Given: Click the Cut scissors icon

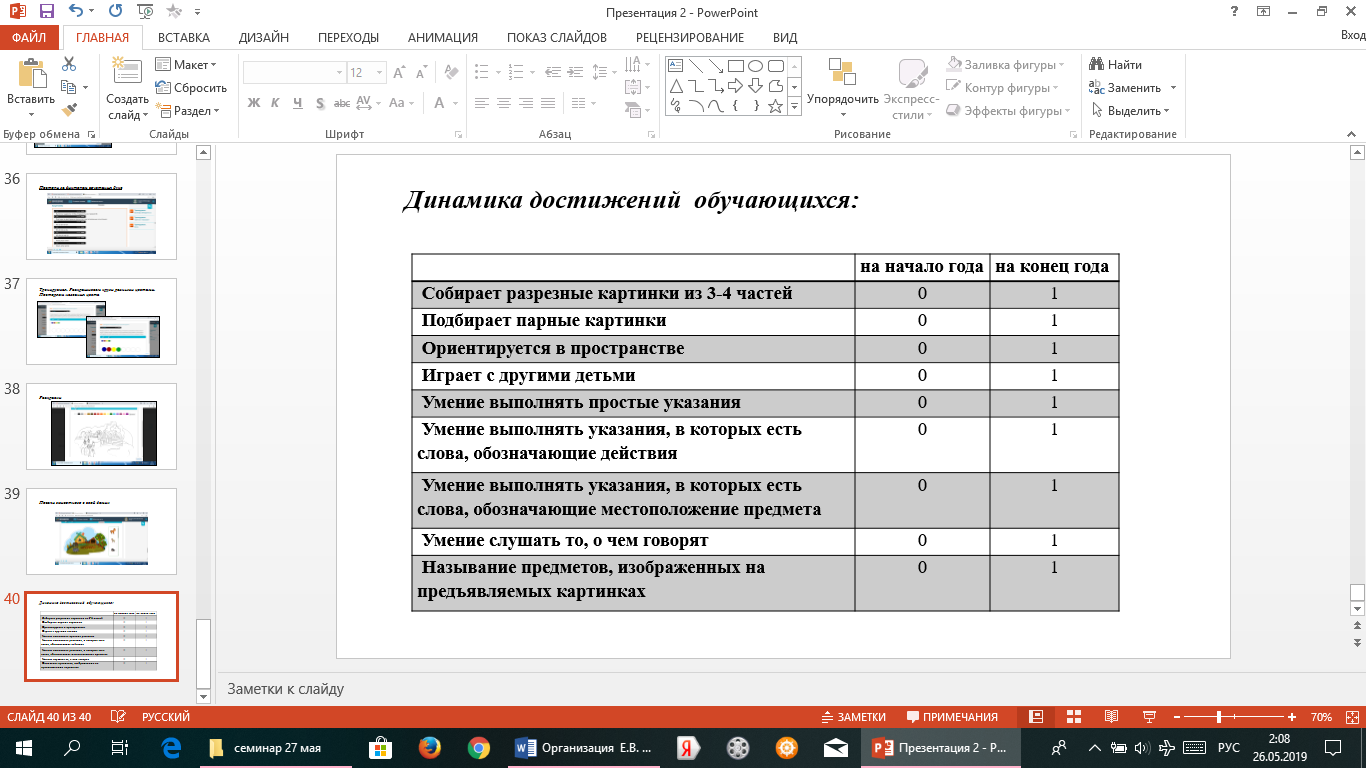Looking at the screenshot, I should coord(69,63).
